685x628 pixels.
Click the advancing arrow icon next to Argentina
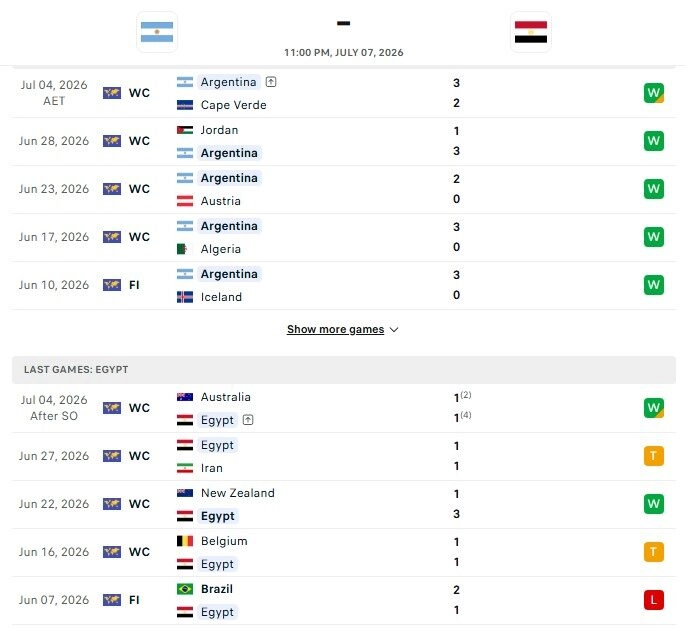pyautogui.click(x=271, y=82)
